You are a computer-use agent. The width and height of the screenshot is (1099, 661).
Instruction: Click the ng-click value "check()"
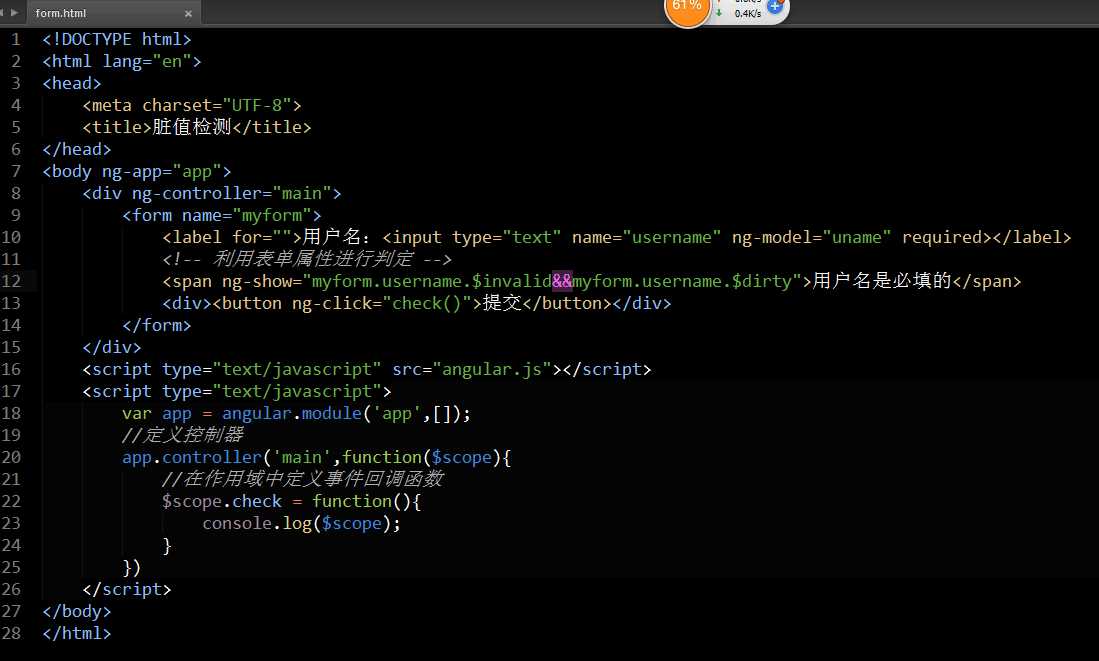point(427,304)
